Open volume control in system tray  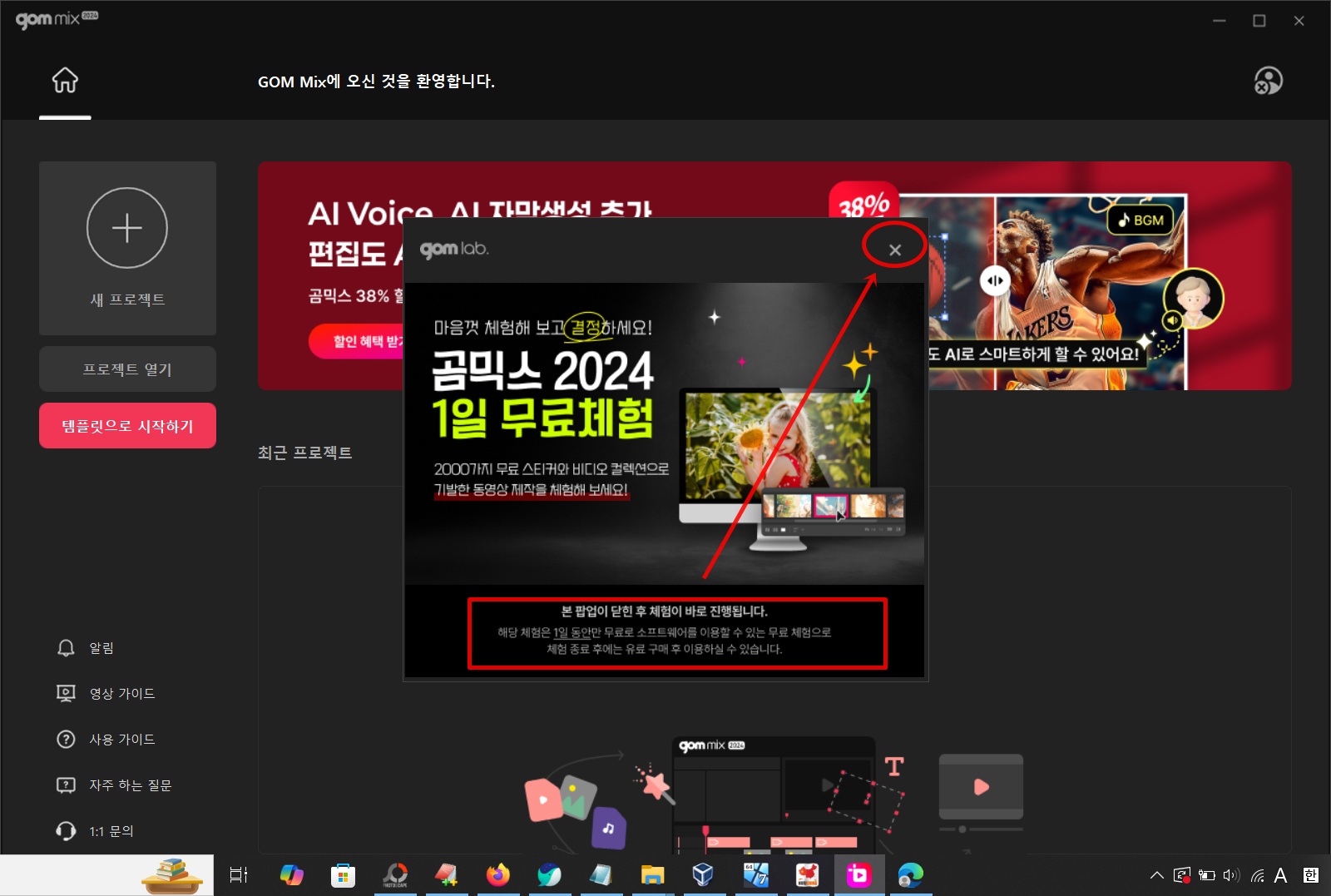[1231, 875]
